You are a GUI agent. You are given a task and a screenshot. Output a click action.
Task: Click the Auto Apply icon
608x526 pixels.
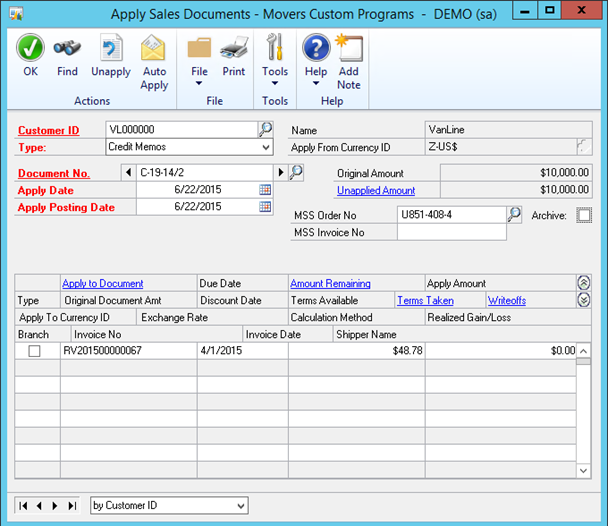click(154, 48)
